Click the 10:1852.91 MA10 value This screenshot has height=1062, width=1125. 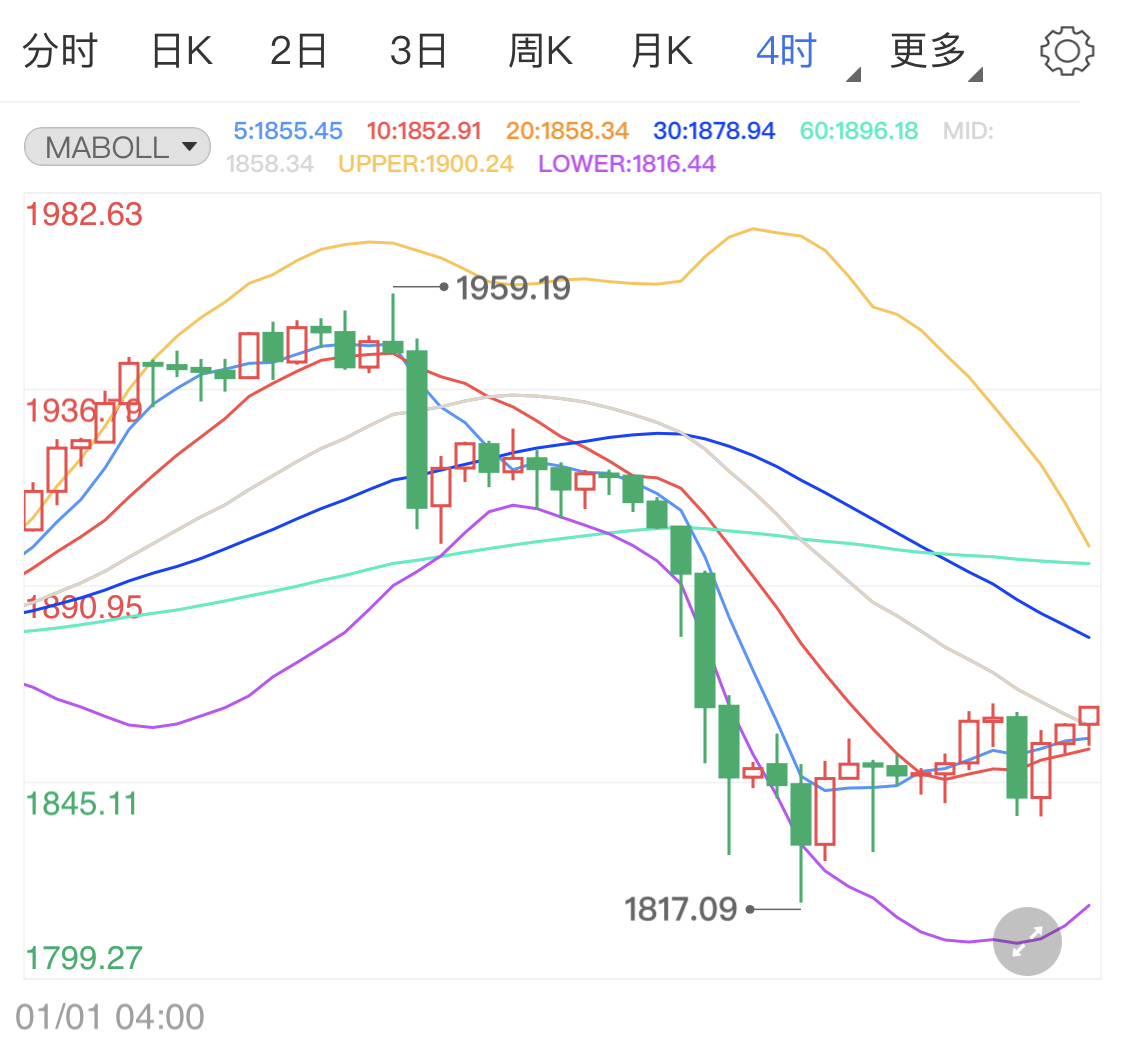point(423,131)
